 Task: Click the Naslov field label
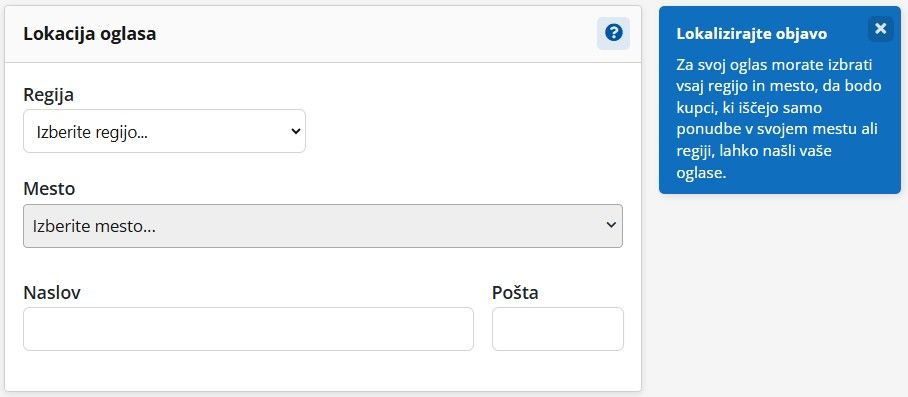(52, 292)
